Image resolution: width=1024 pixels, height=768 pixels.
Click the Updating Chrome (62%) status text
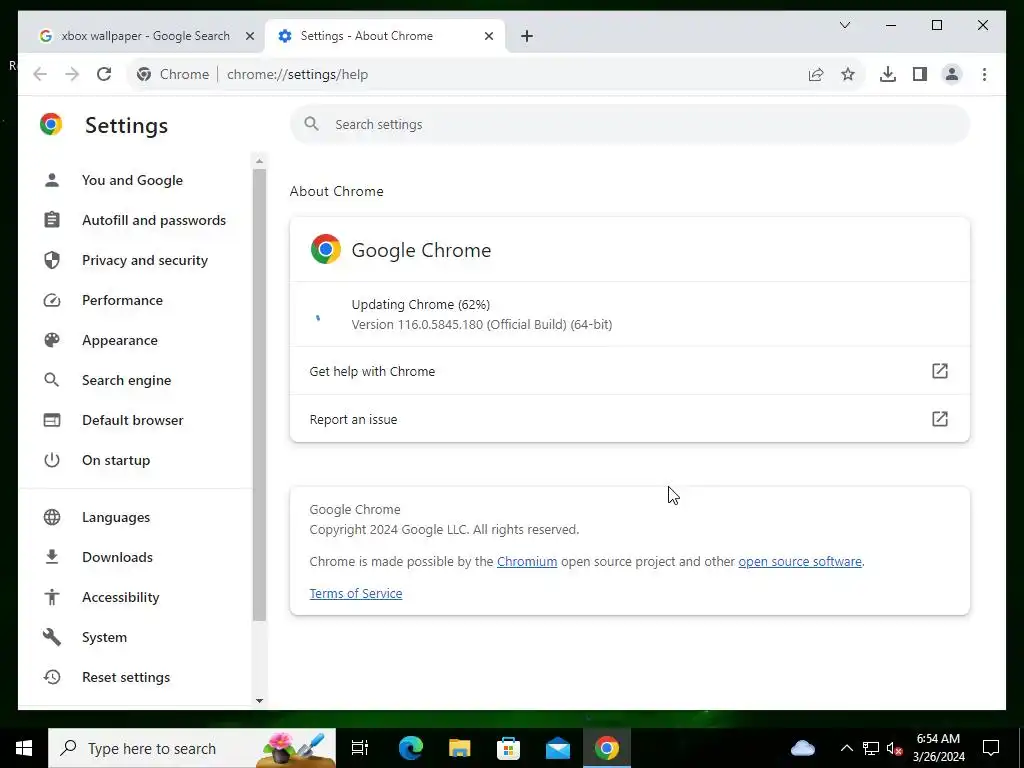(x=421, y=304)
